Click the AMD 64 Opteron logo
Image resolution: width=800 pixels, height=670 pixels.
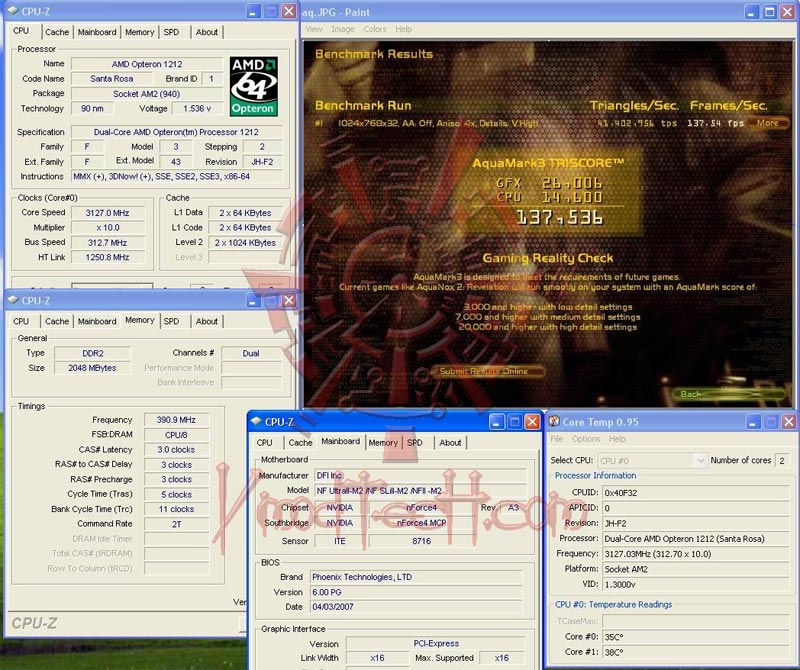pyautogui.click(x=254, y=86)
